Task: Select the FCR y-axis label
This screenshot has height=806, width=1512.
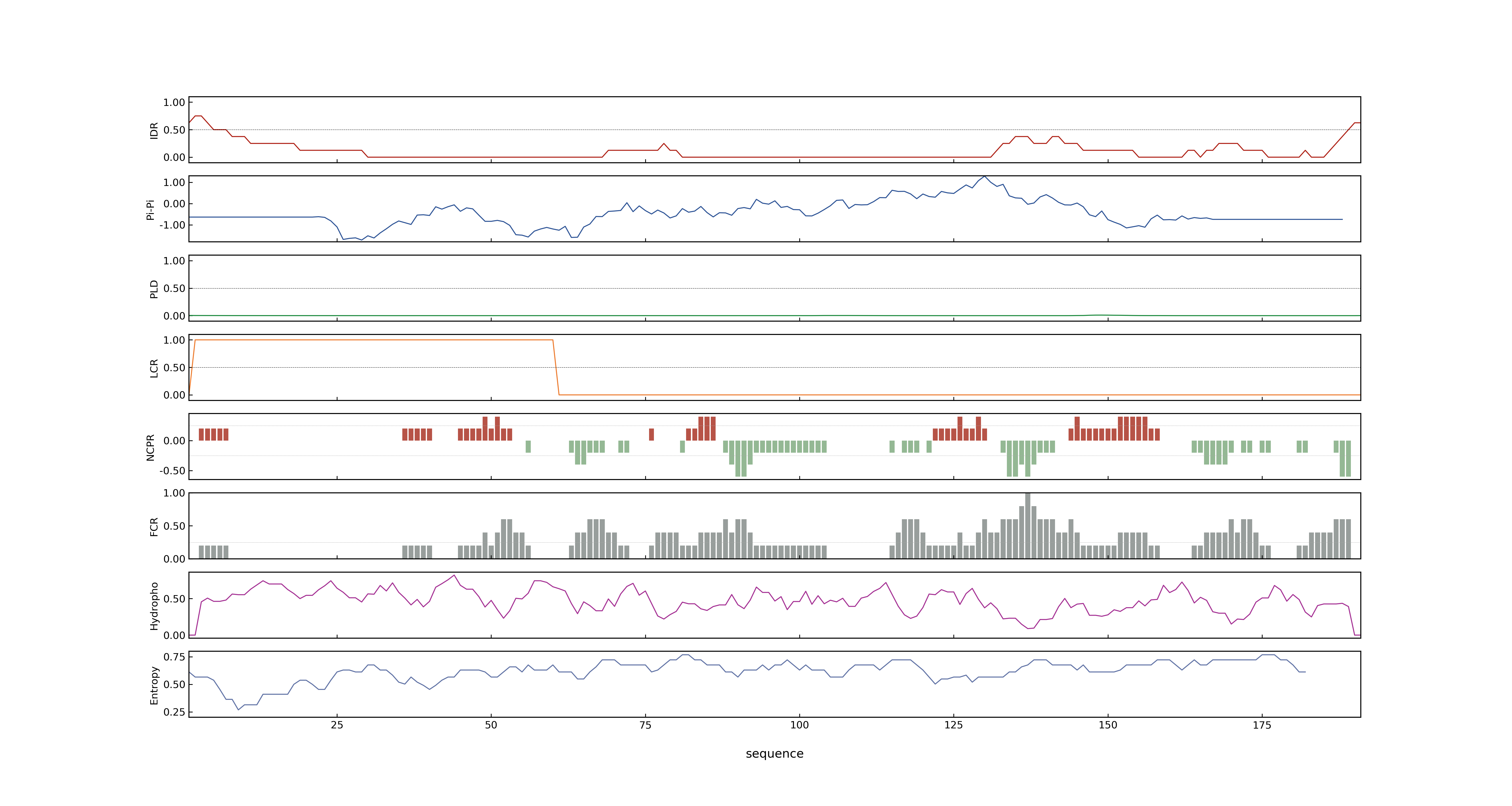Action: click(154, 527)
